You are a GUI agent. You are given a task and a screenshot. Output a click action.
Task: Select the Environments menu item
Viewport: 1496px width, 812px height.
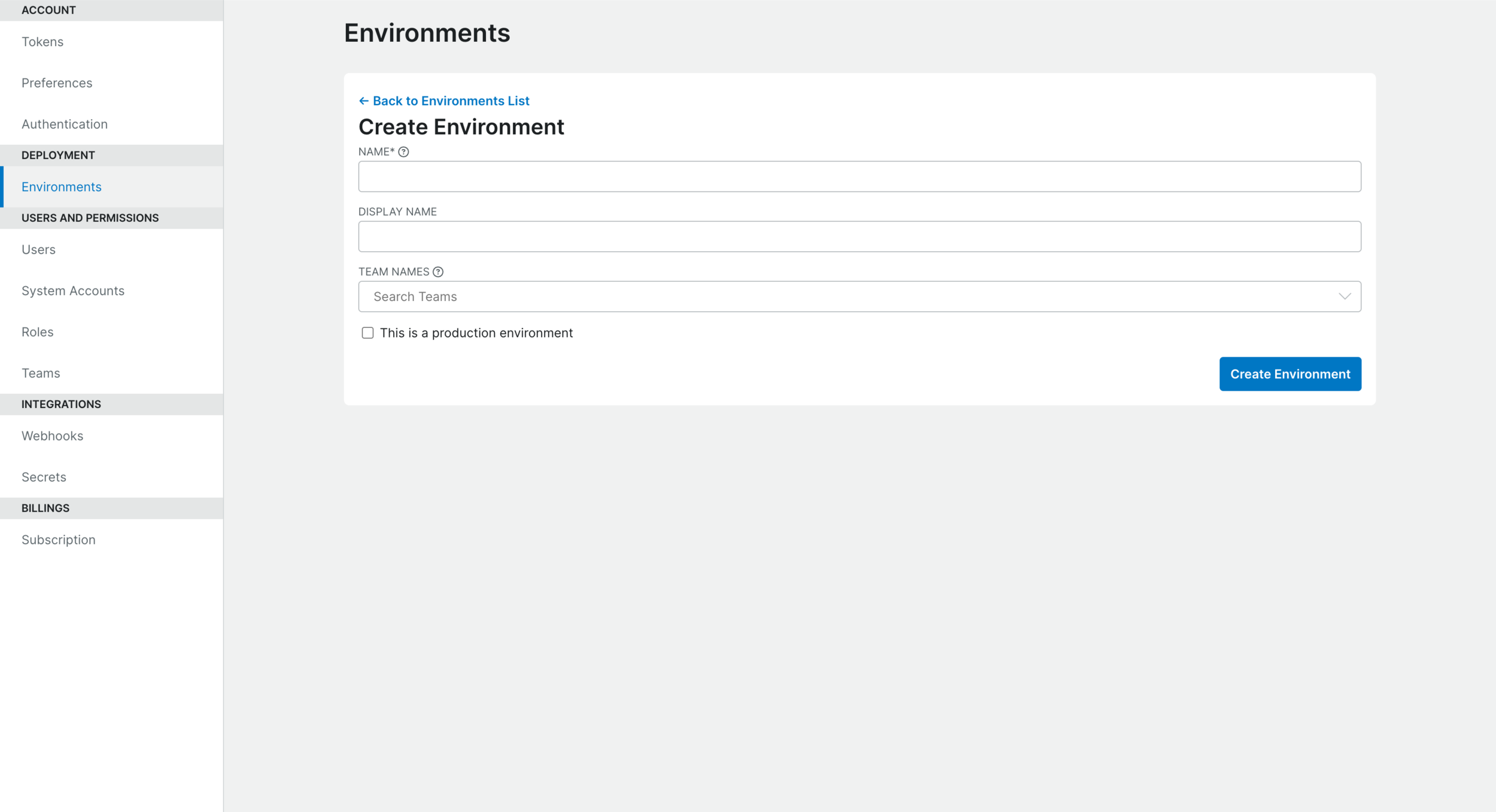tap(62, 186)
